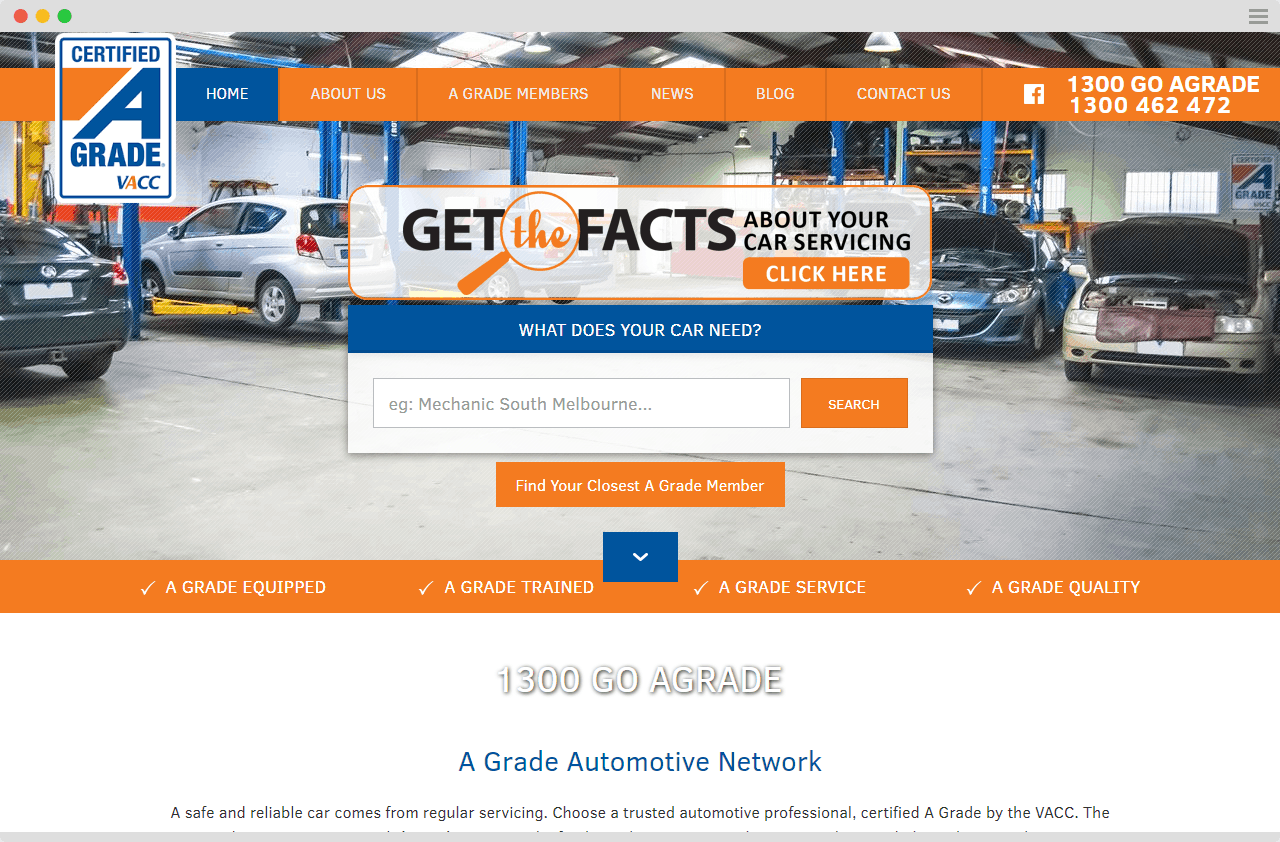Open the browser hamburger menu icon
Viewport: 1280px width, 842px height.
[x=1258, y=16]
